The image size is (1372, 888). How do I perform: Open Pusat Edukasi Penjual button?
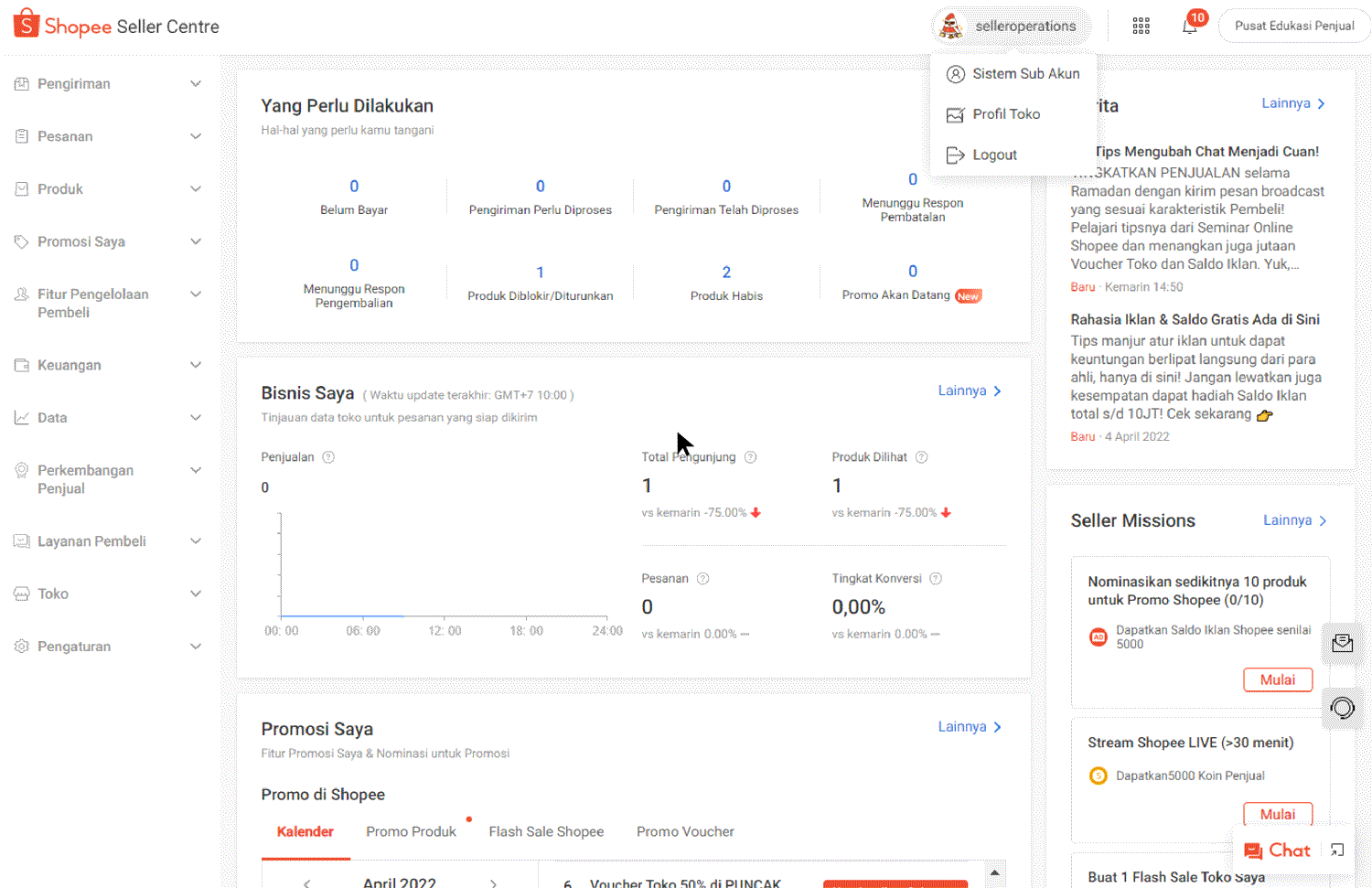pos(1294,26)
